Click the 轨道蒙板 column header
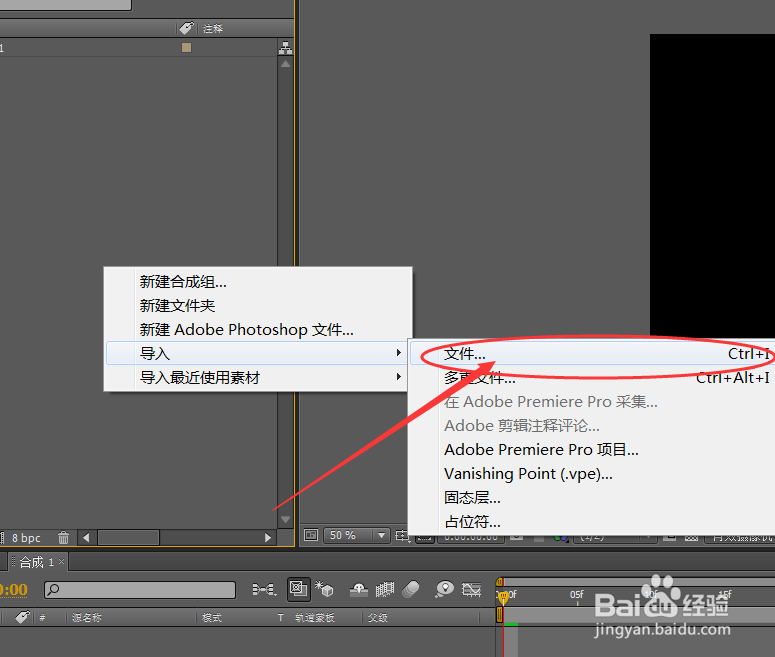Image resolution: width=775 pixels, height=657 pixels. (315, 617)
